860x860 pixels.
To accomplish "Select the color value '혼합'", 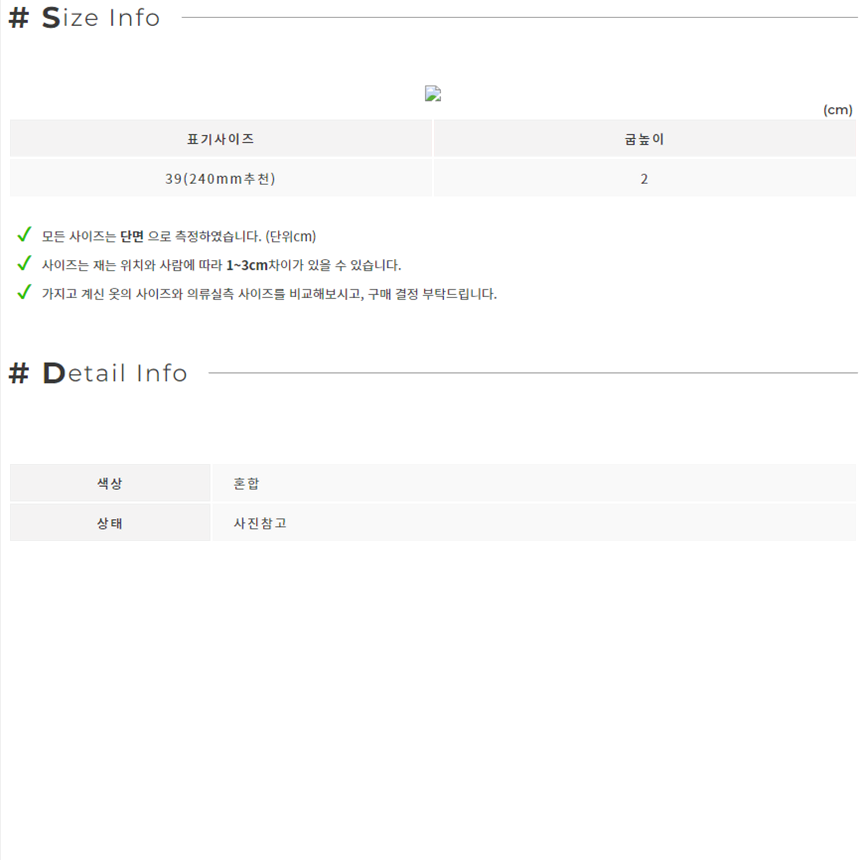I will click(246, 483).
